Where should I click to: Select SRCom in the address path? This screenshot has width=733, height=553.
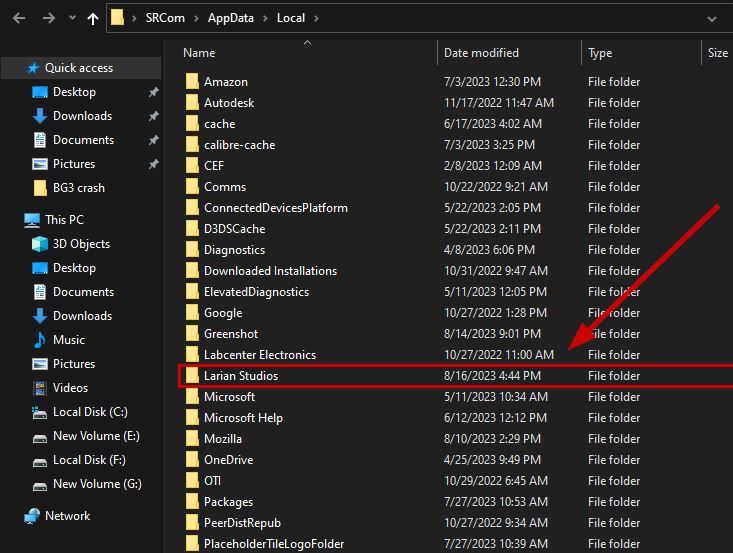[x=165, y=18]
